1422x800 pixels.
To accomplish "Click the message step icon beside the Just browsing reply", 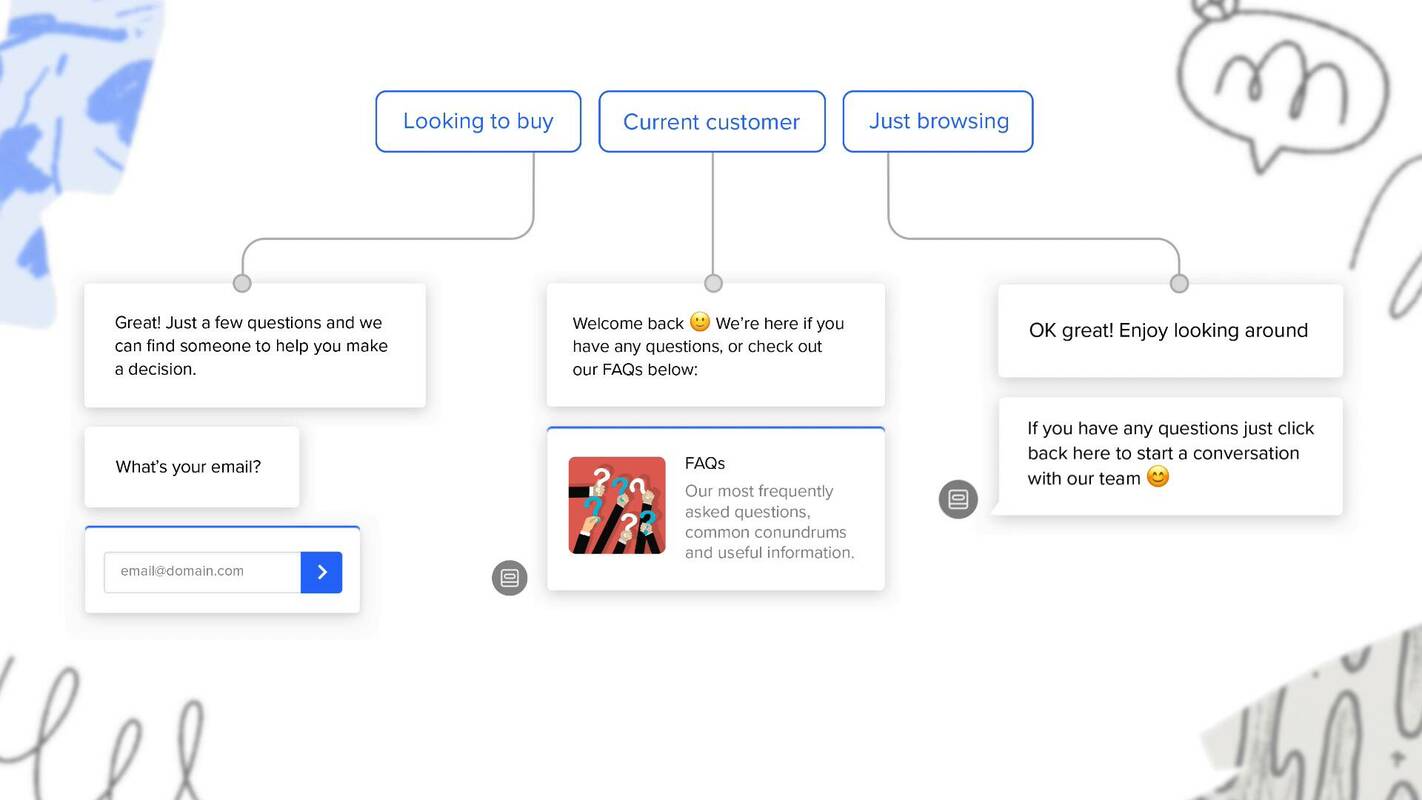I will tap(958, 499).
